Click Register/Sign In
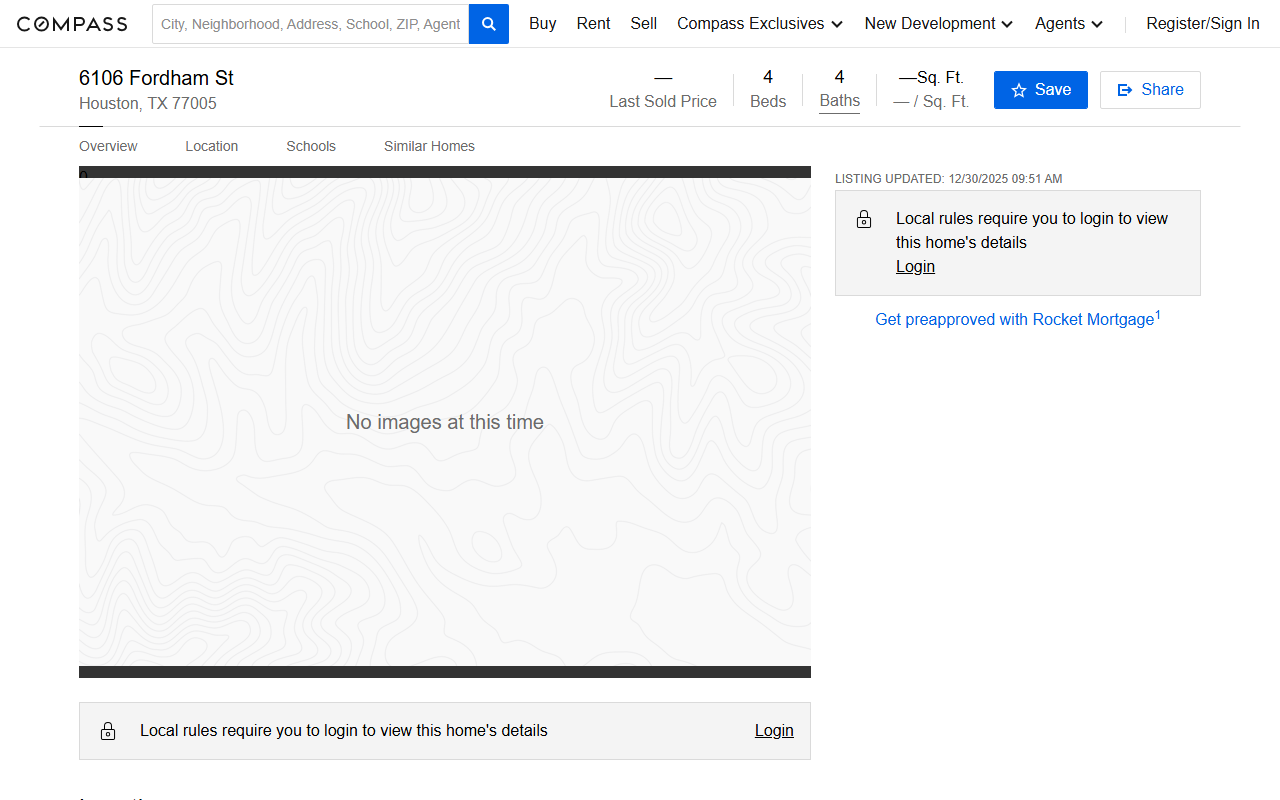1280x800 pixels. point(1203,23)
